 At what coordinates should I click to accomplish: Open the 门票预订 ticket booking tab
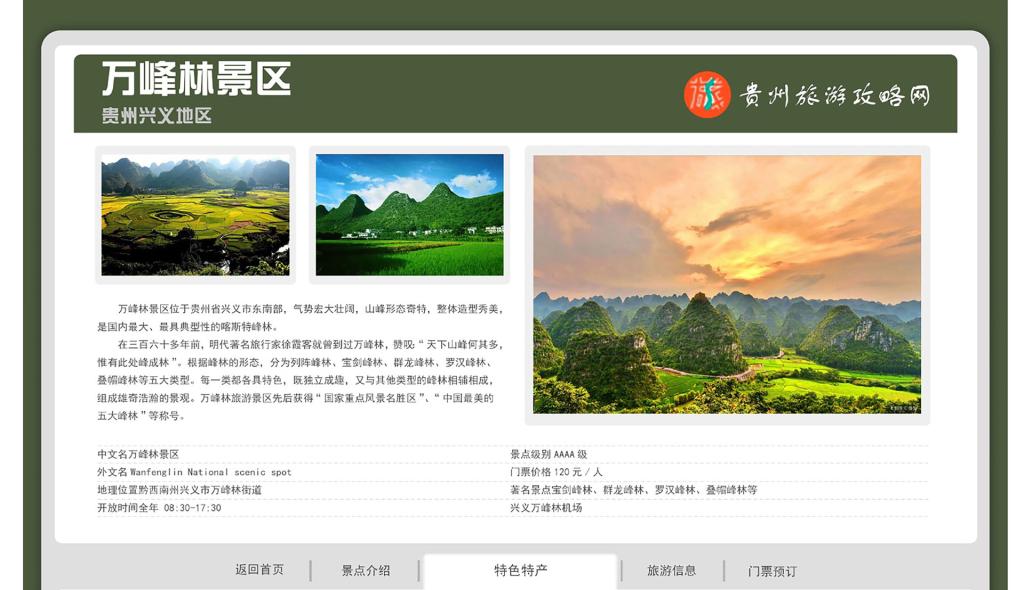coord(772,572)
